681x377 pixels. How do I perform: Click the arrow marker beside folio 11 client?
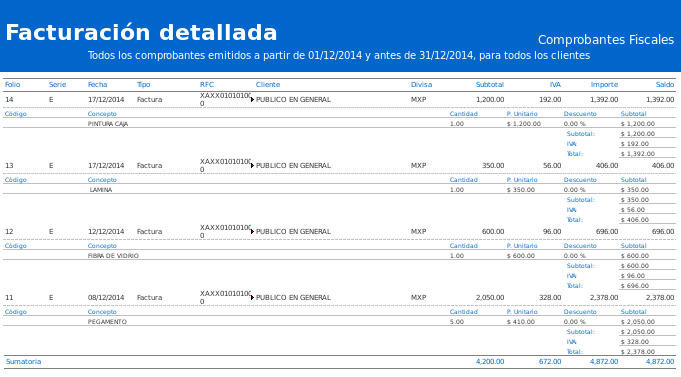point(252,298)
